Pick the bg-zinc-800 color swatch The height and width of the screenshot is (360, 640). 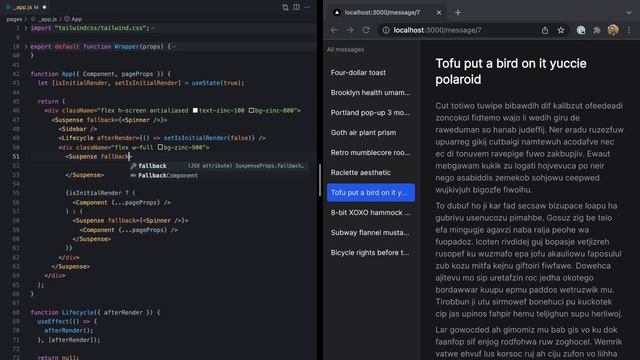coord(251,111)
